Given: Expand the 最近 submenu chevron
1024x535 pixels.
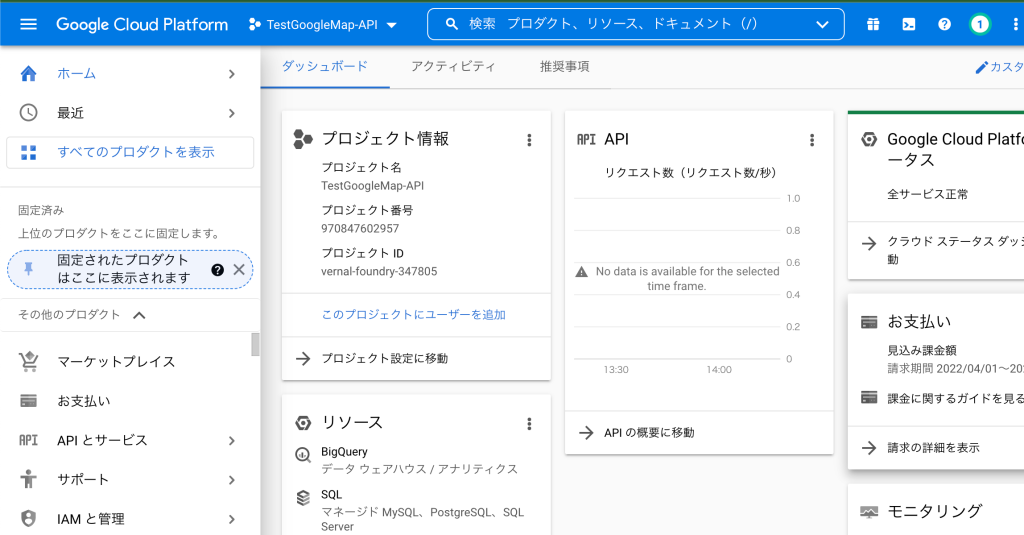Looking at the screenshot, I should [x=232, y=113].
